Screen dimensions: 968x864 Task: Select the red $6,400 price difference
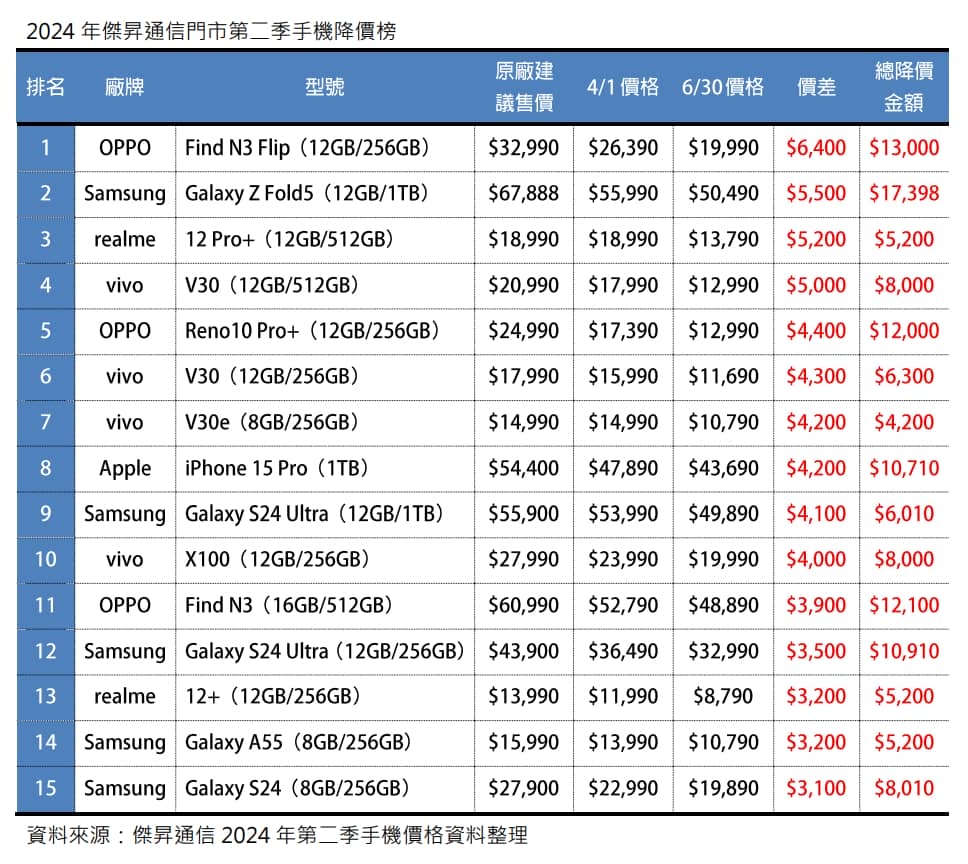816,148
